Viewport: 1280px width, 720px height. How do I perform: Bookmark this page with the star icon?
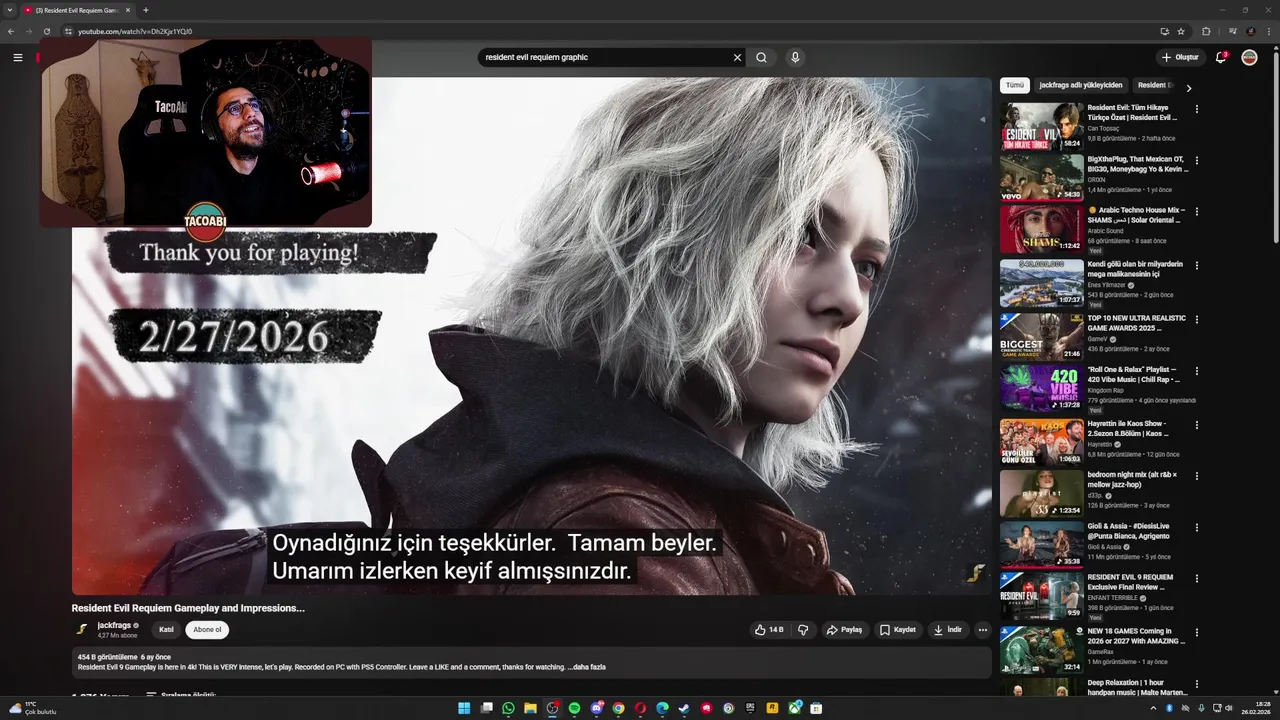1181,31
